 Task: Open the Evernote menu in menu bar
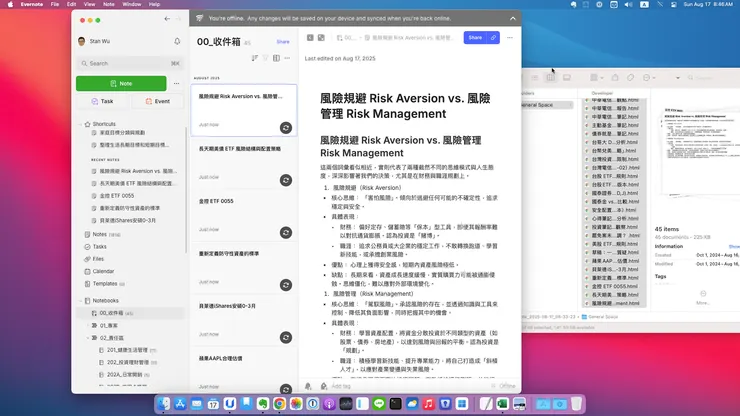pyautogui.click(x=32, y=4)
